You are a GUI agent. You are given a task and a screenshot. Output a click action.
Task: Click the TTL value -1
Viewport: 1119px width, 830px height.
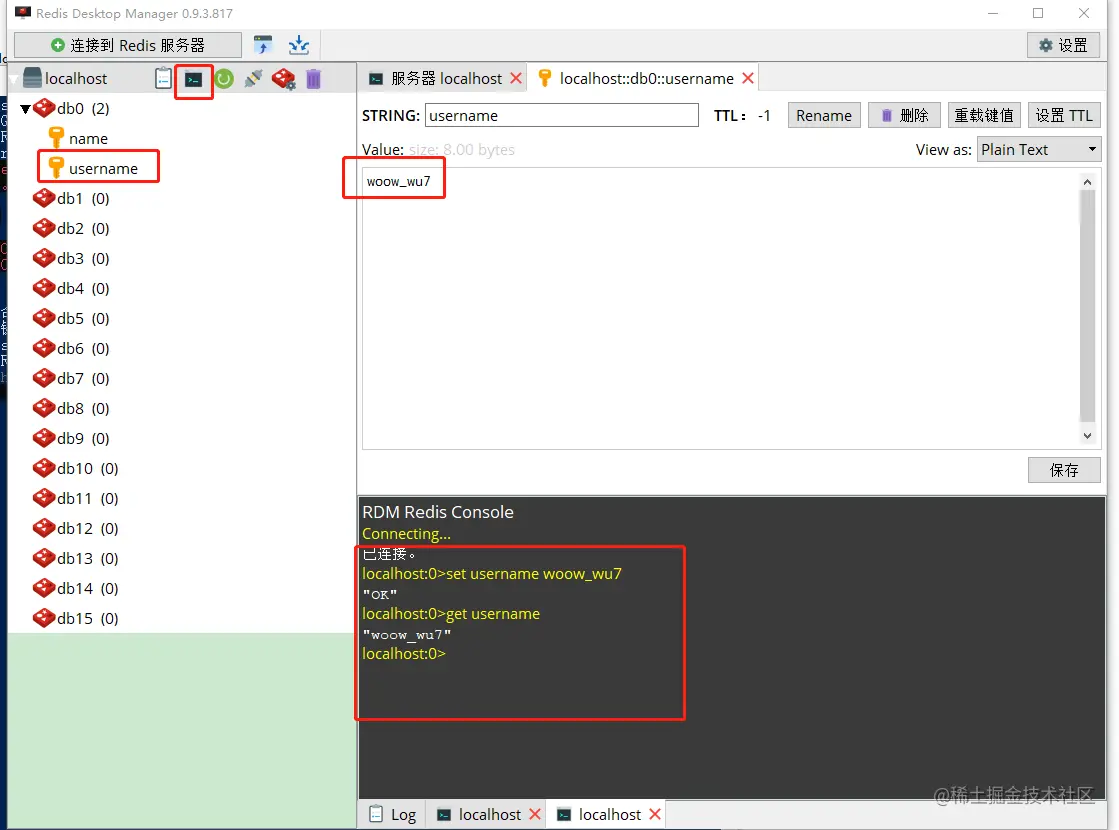point(764,116)
